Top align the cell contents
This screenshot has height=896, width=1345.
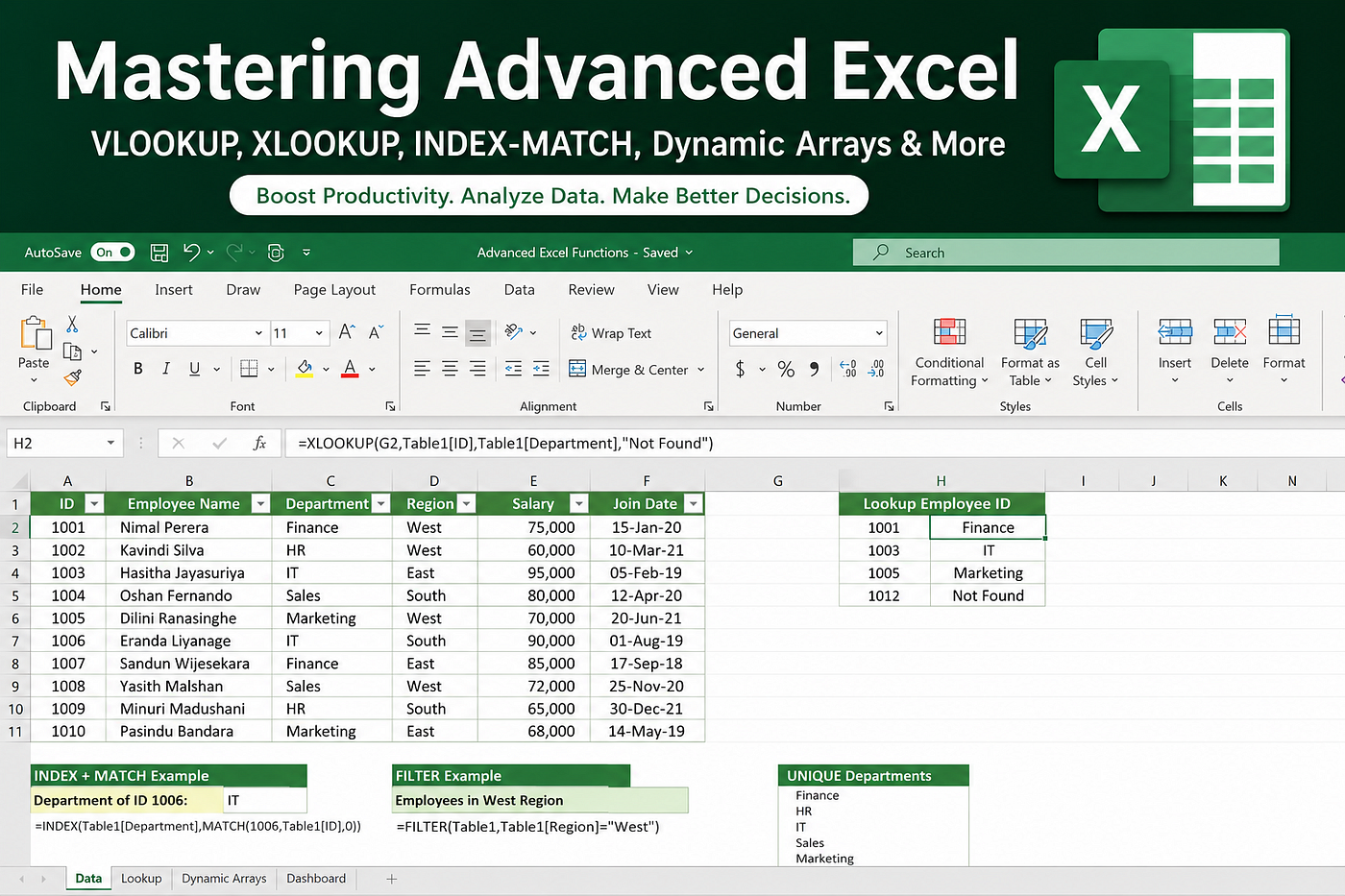pyautogui.click(x=422, y=332)
